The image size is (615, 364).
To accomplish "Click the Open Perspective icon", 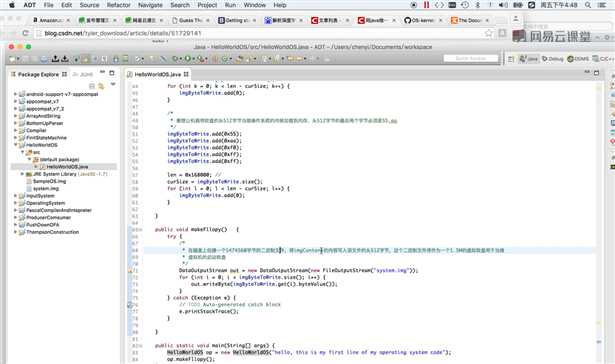I will point(511,59).
